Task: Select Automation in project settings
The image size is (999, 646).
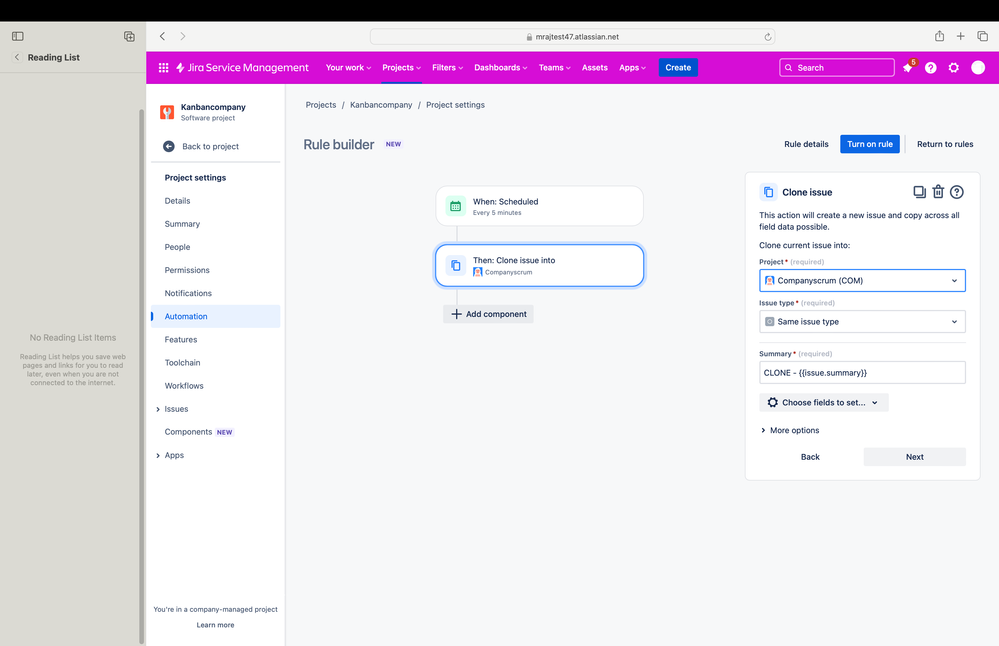Action: coord(215,317)
